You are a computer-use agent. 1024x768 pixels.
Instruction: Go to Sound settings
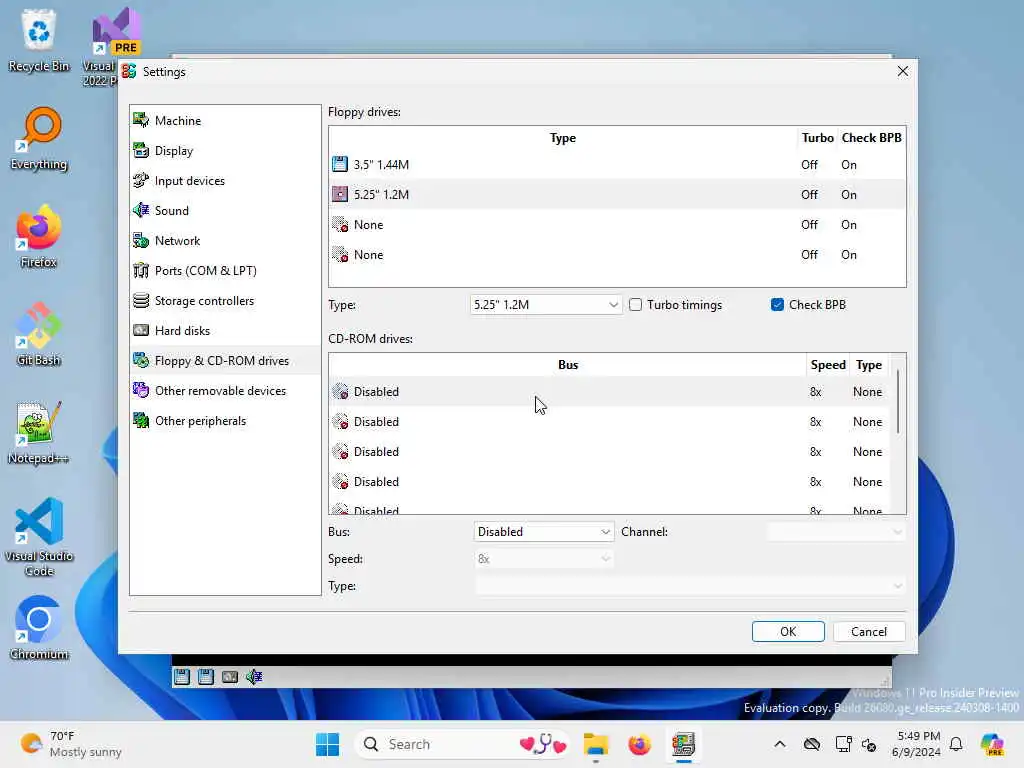[x=225, y=211]
